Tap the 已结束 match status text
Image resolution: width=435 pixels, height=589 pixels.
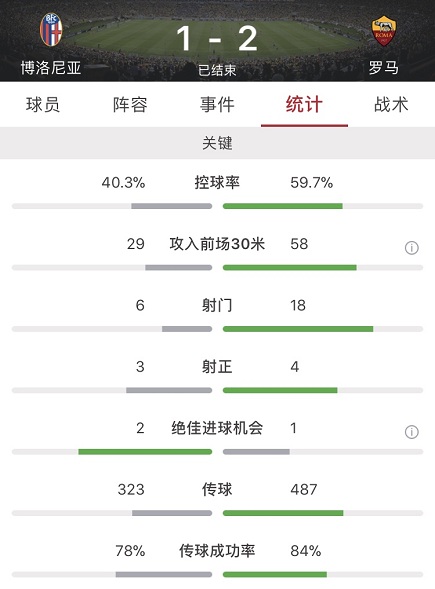[217, 70]
